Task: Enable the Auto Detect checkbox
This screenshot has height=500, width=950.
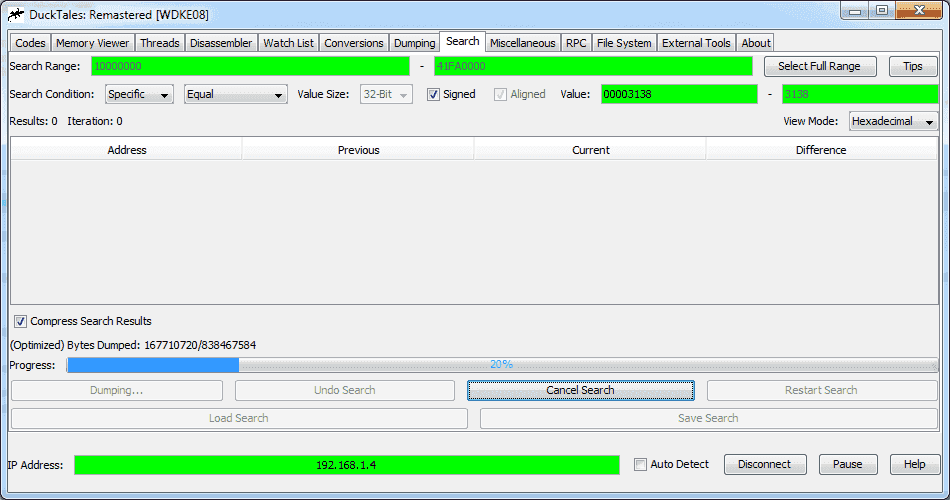Action: 640,464
